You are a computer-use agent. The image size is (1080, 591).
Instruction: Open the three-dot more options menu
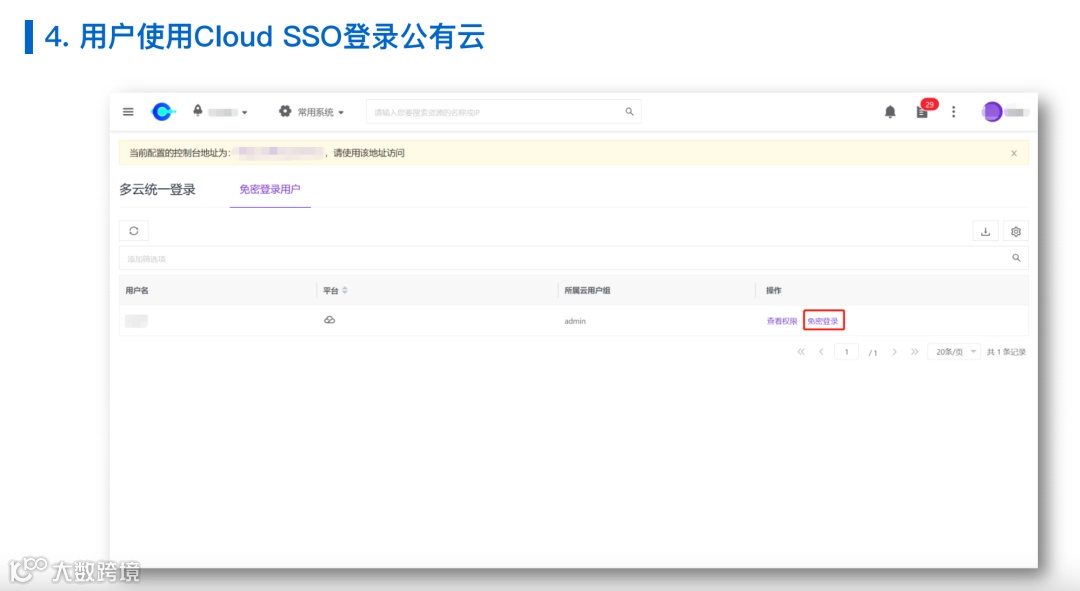953,112
